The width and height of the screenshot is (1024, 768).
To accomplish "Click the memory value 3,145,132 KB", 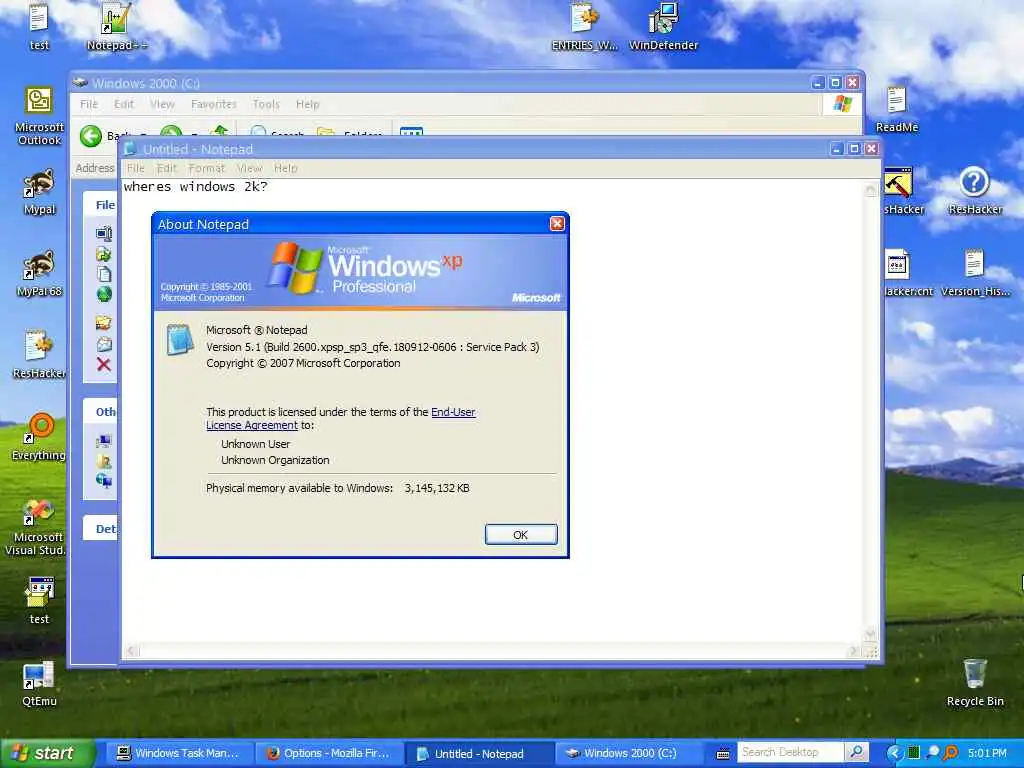I will pos(437,488).
